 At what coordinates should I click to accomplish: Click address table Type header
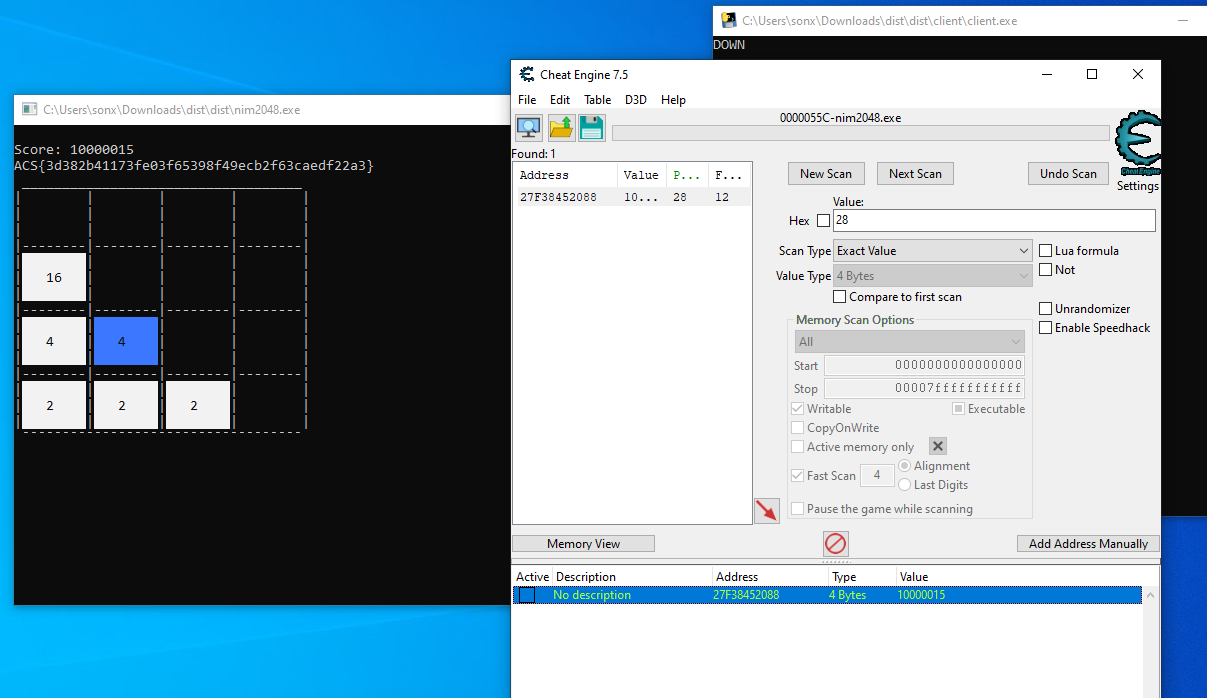[862, 577]
